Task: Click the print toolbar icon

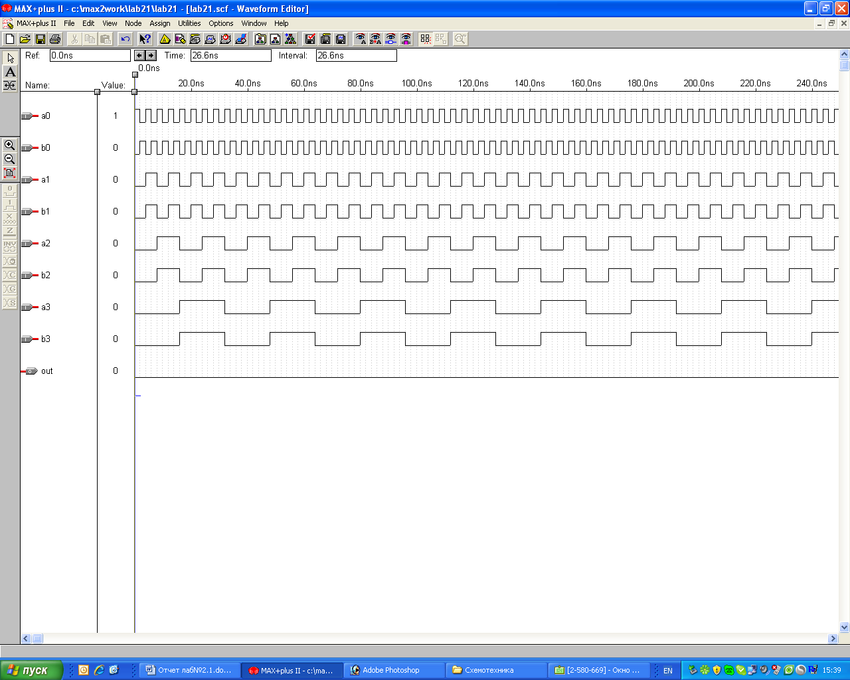Action: 55,39
